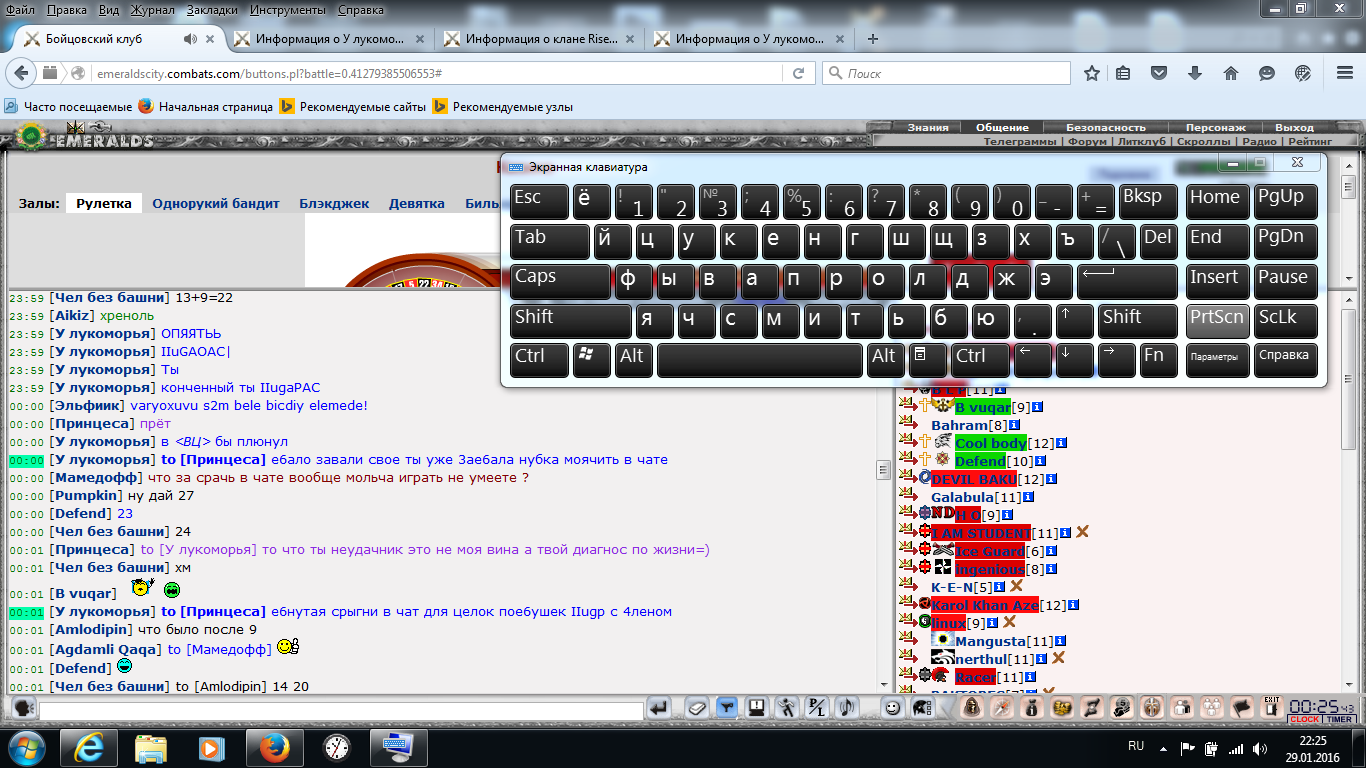Click the Bksp key on on-screen keyboard

1148,201
